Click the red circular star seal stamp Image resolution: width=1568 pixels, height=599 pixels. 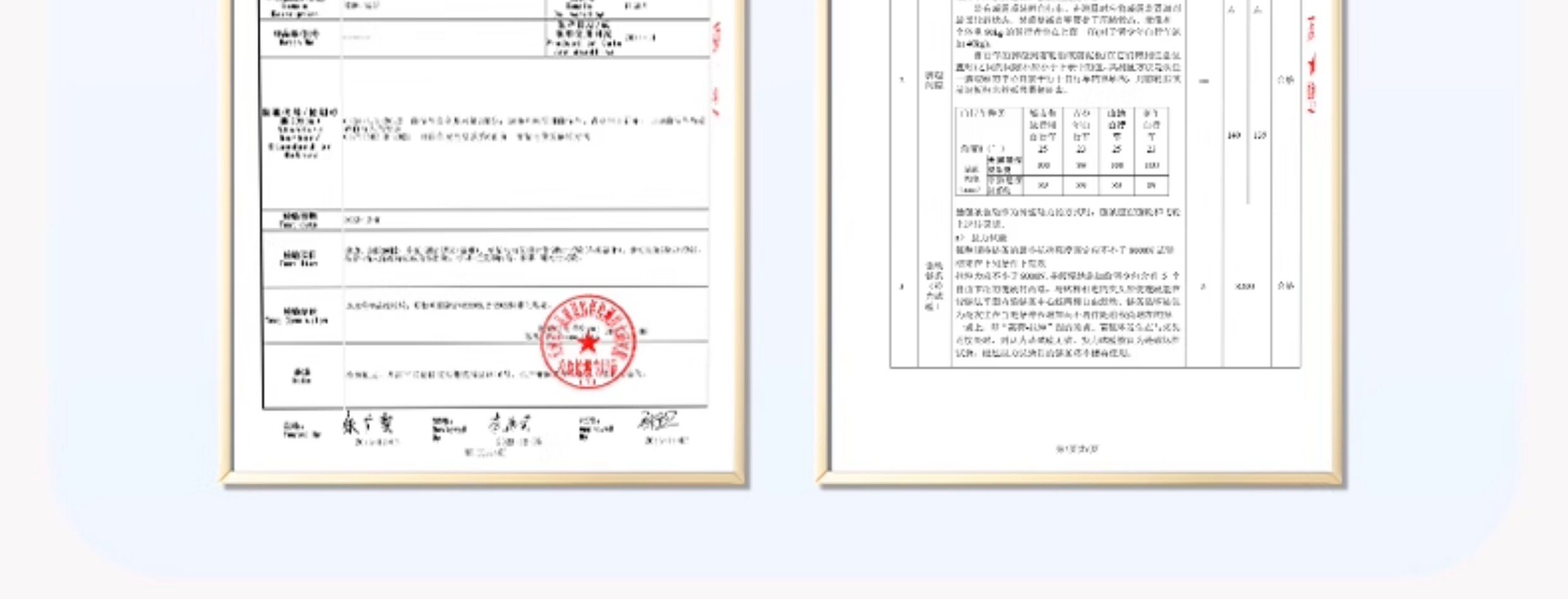pyautogui.click(x=588, y=342)
